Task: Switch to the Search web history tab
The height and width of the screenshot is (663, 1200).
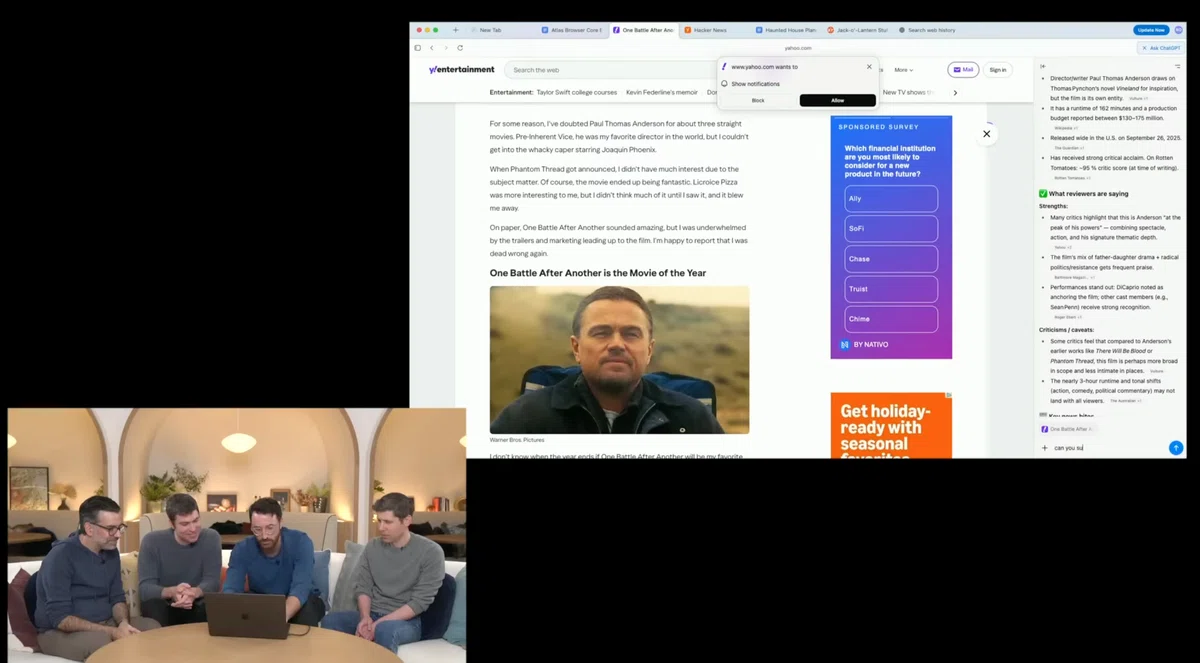Action: point(930,30)
